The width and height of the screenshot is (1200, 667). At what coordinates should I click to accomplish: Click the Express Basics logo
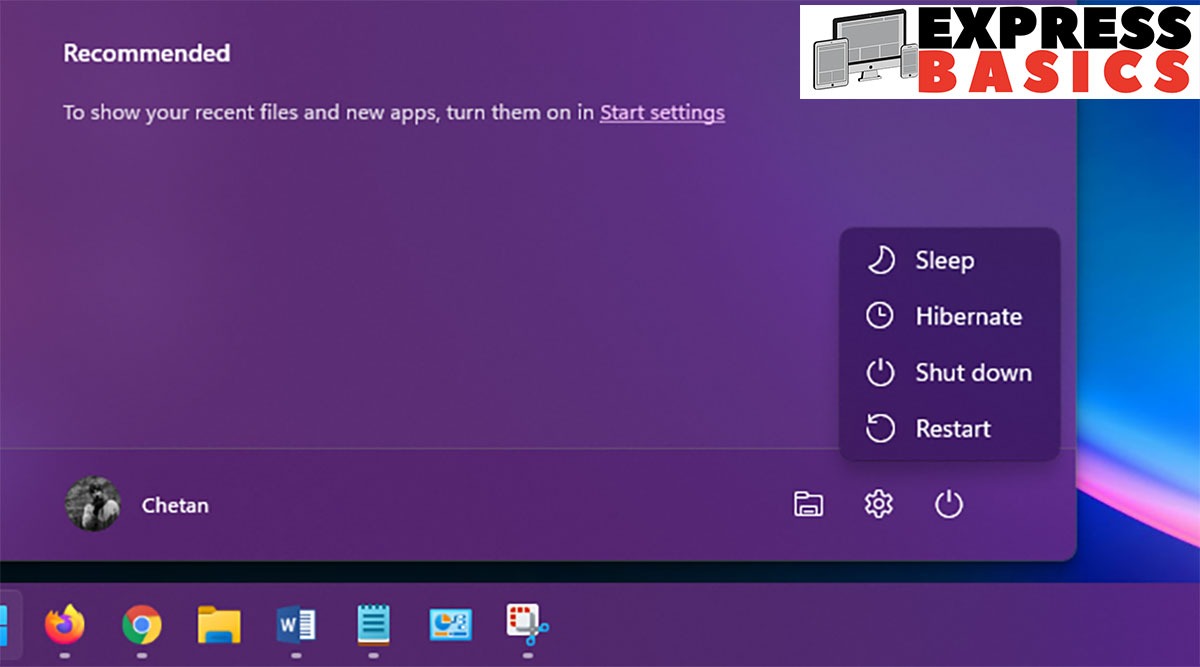pyautogui.click(x=998, y=50)
